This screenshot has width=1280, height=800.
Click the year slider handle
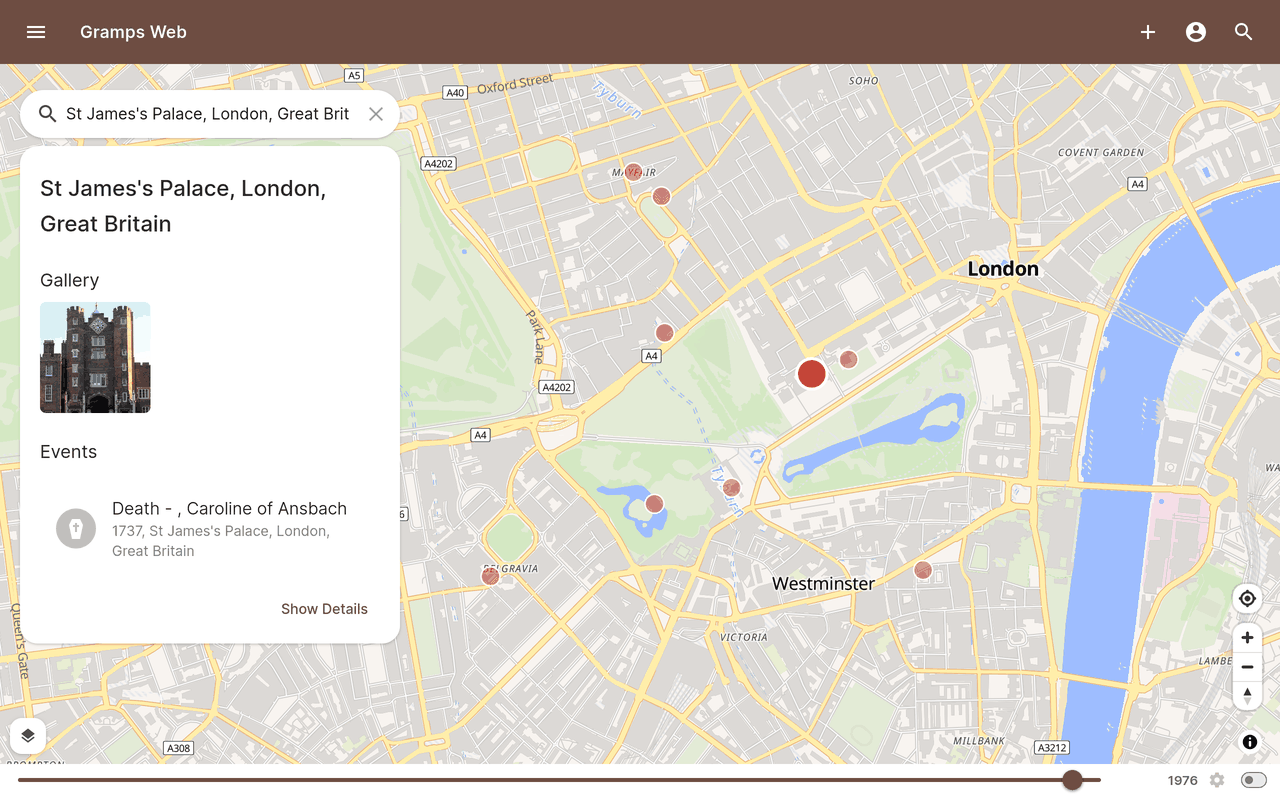(1072, 780)
